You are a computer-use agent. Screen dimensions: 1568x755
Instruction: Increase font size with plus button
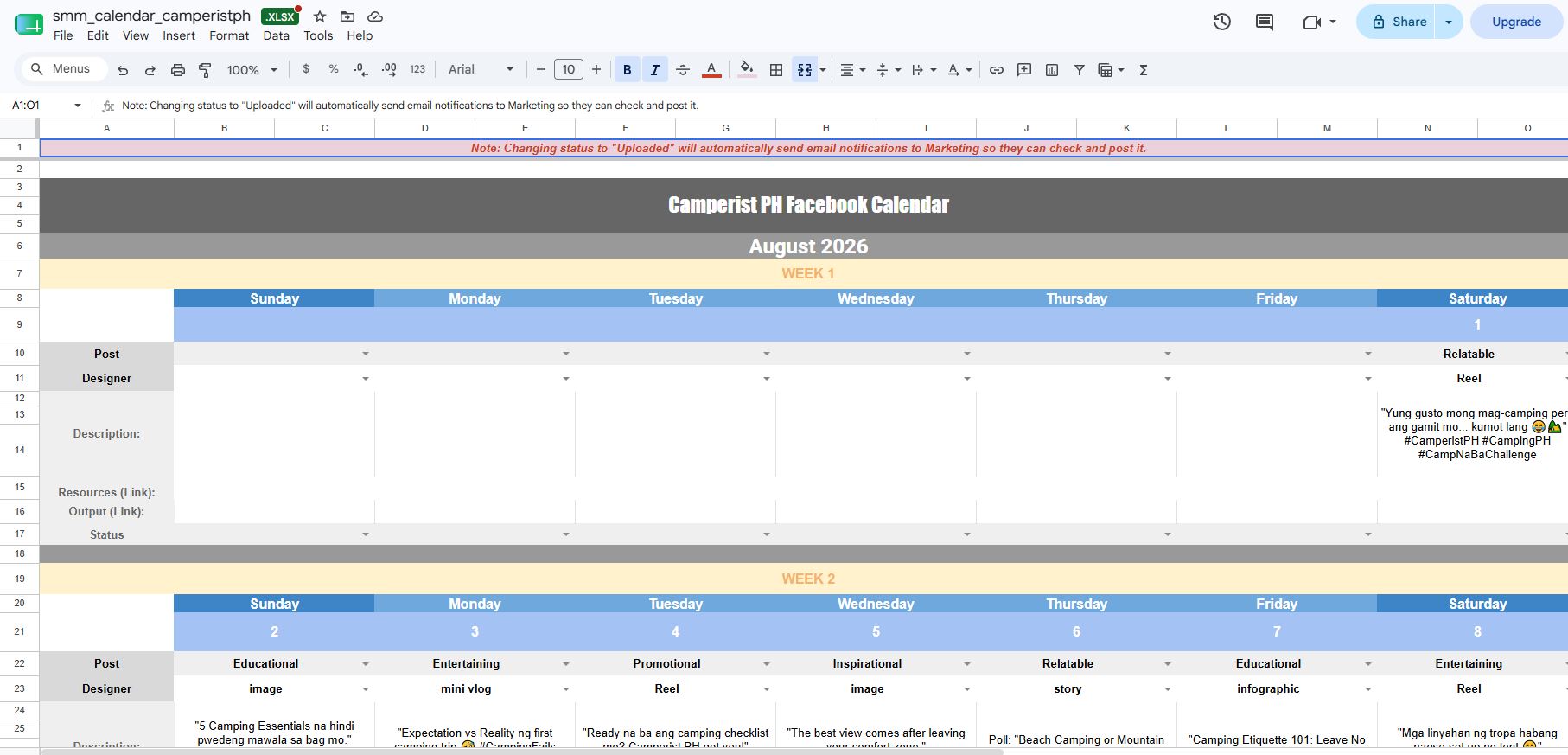(x=596, y=69)
